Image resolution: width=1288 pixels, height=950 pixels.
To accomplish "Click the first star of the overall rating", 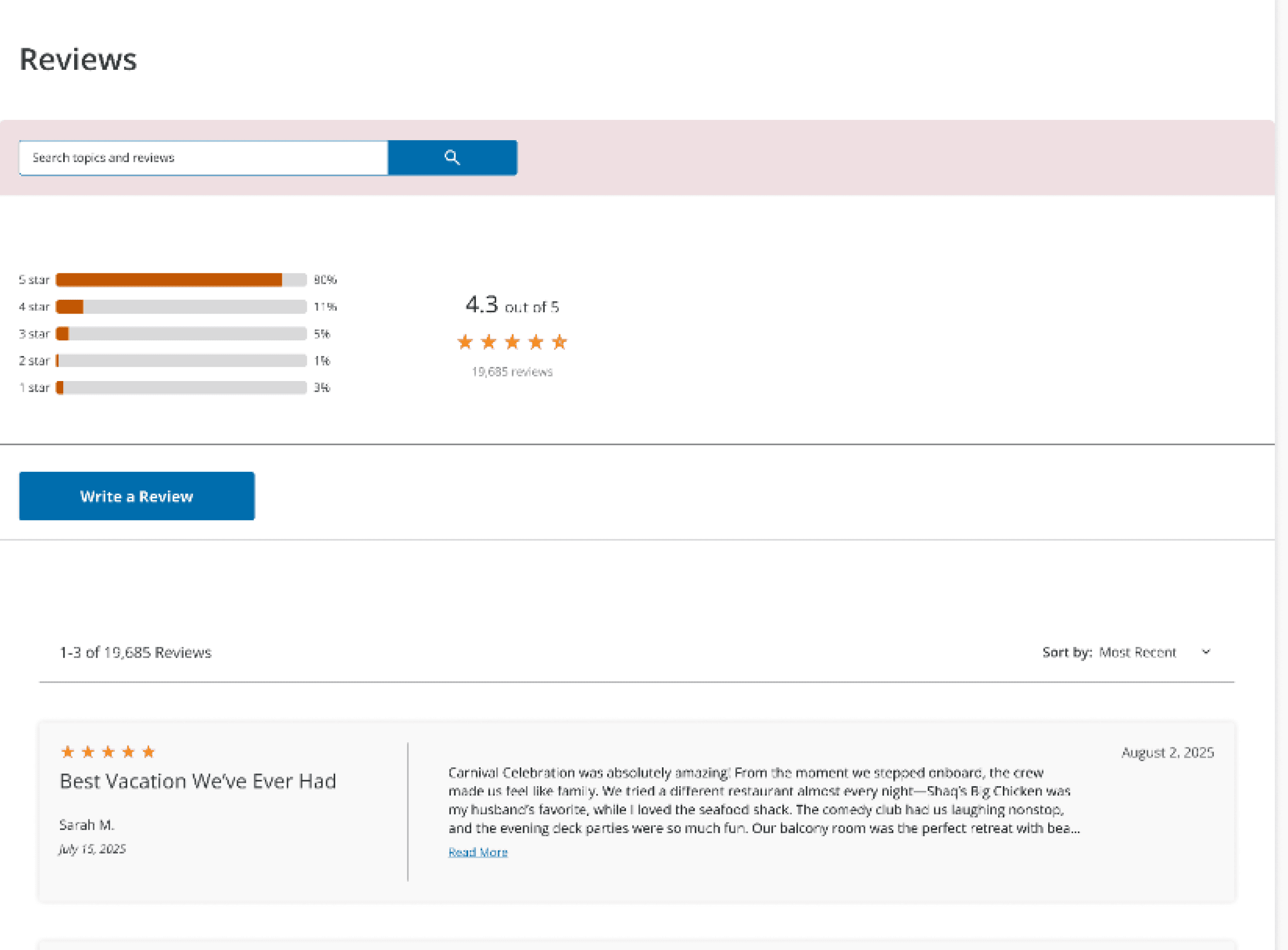I will click(465, 343).
